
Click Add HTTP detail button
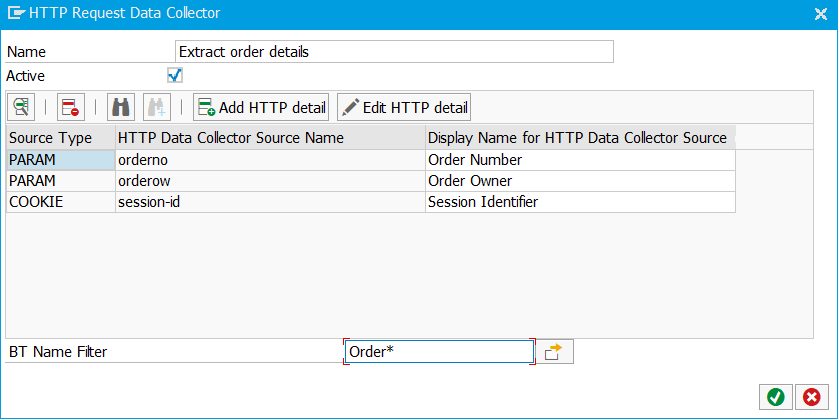click(x=261, y=108)
